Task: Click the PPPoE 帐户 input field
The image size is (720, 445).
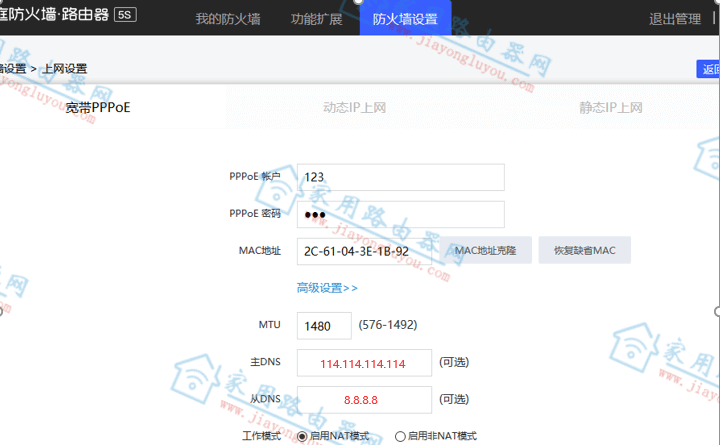Action: (400, 177)
